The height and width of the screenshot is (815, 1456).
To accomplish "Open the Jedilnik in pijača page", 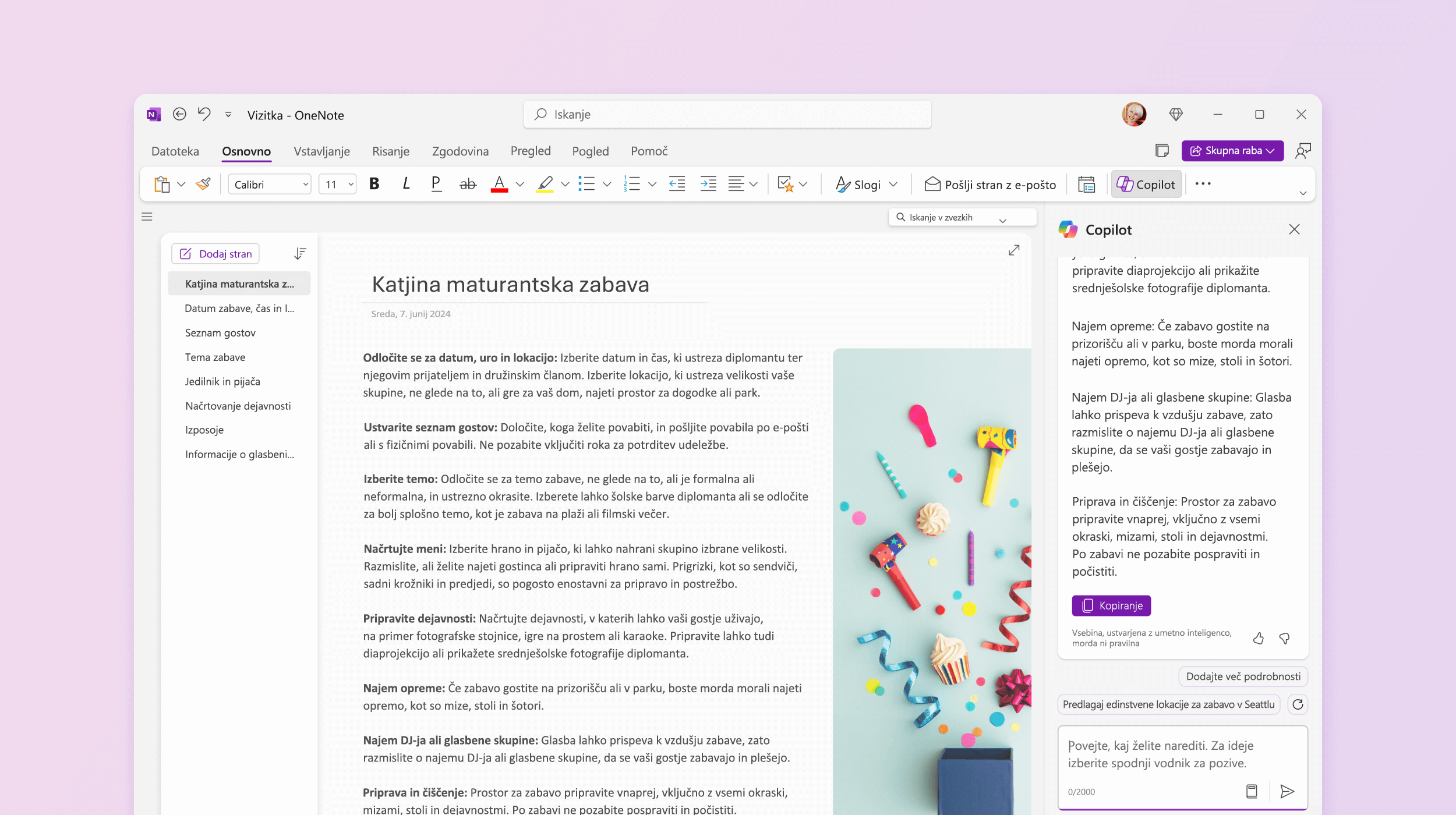I will pyautogui.click(x=239, y=381).
